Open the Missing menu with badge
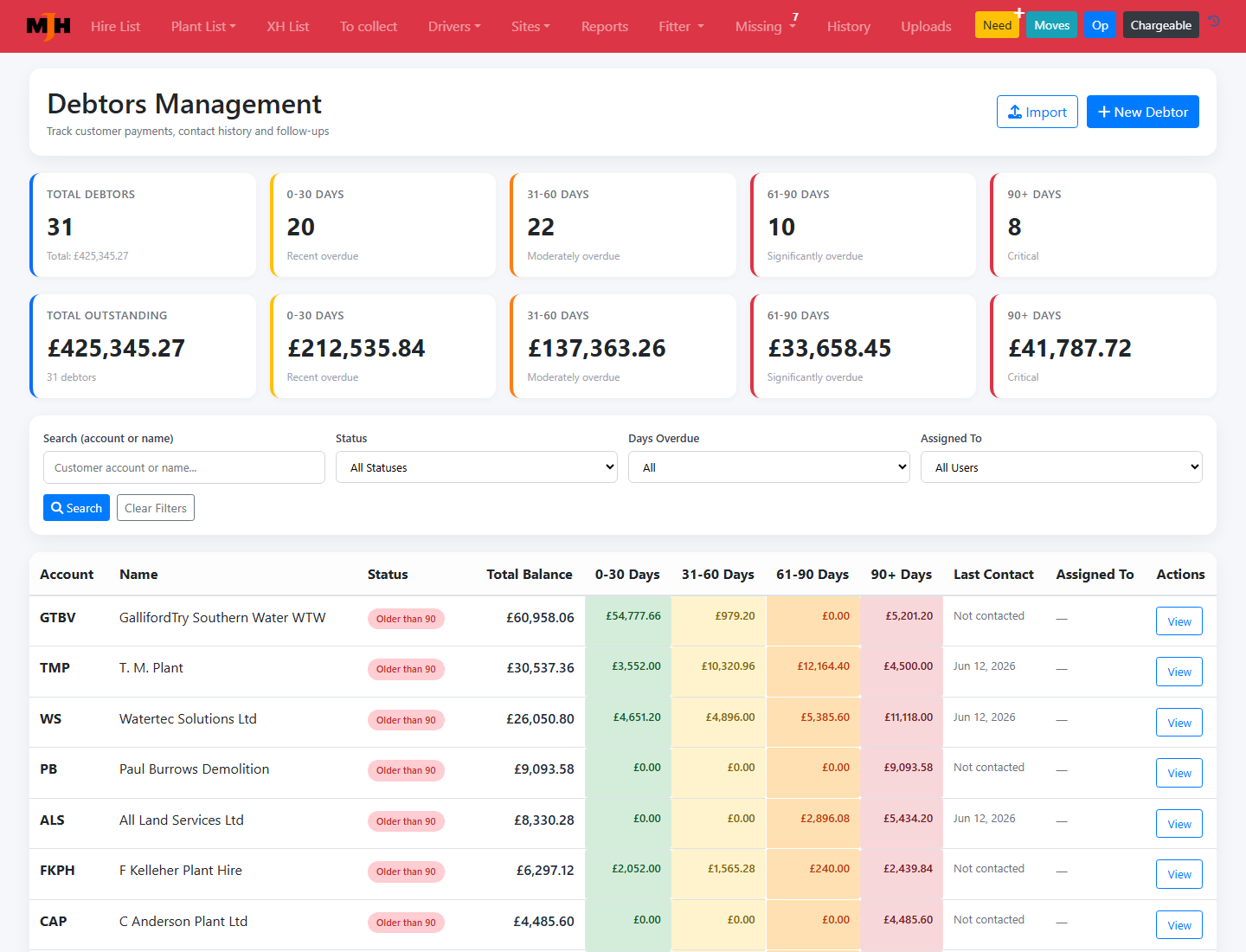The image size is (1246, 952). click(766, 26)
